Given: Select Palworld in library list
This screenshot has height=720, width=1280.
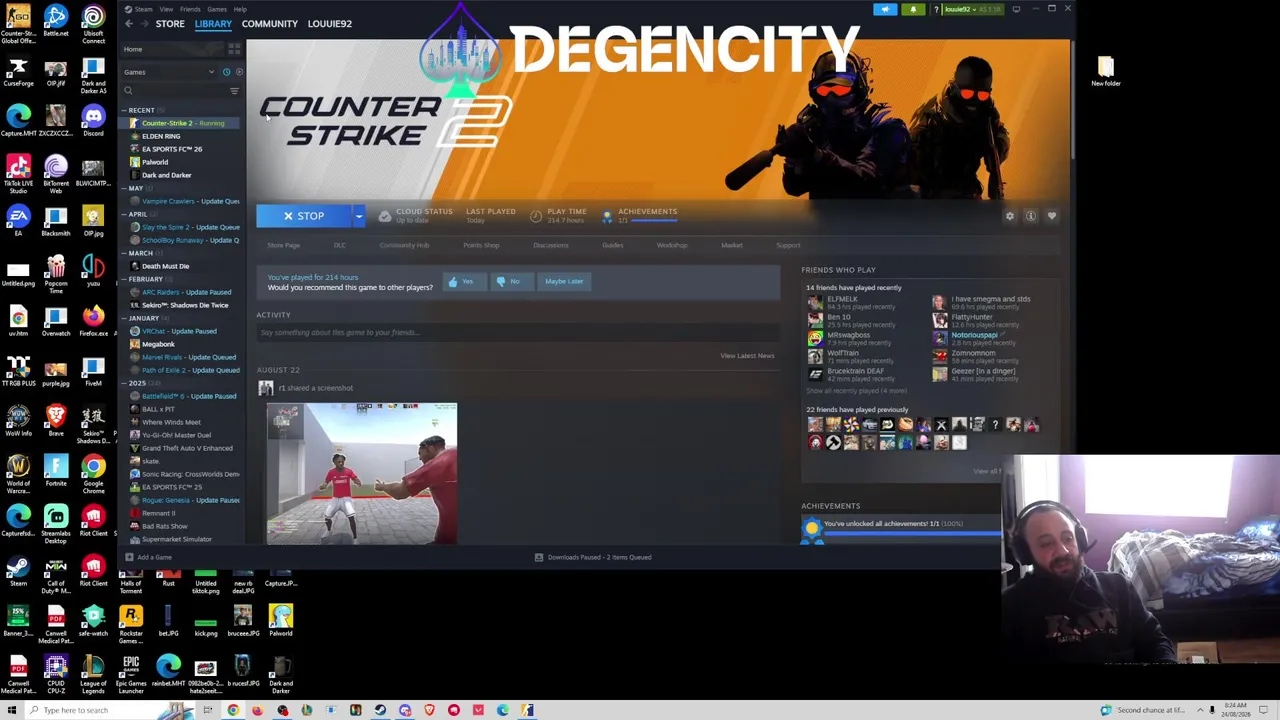Looking at the screenshot, I should coord(155,162).
